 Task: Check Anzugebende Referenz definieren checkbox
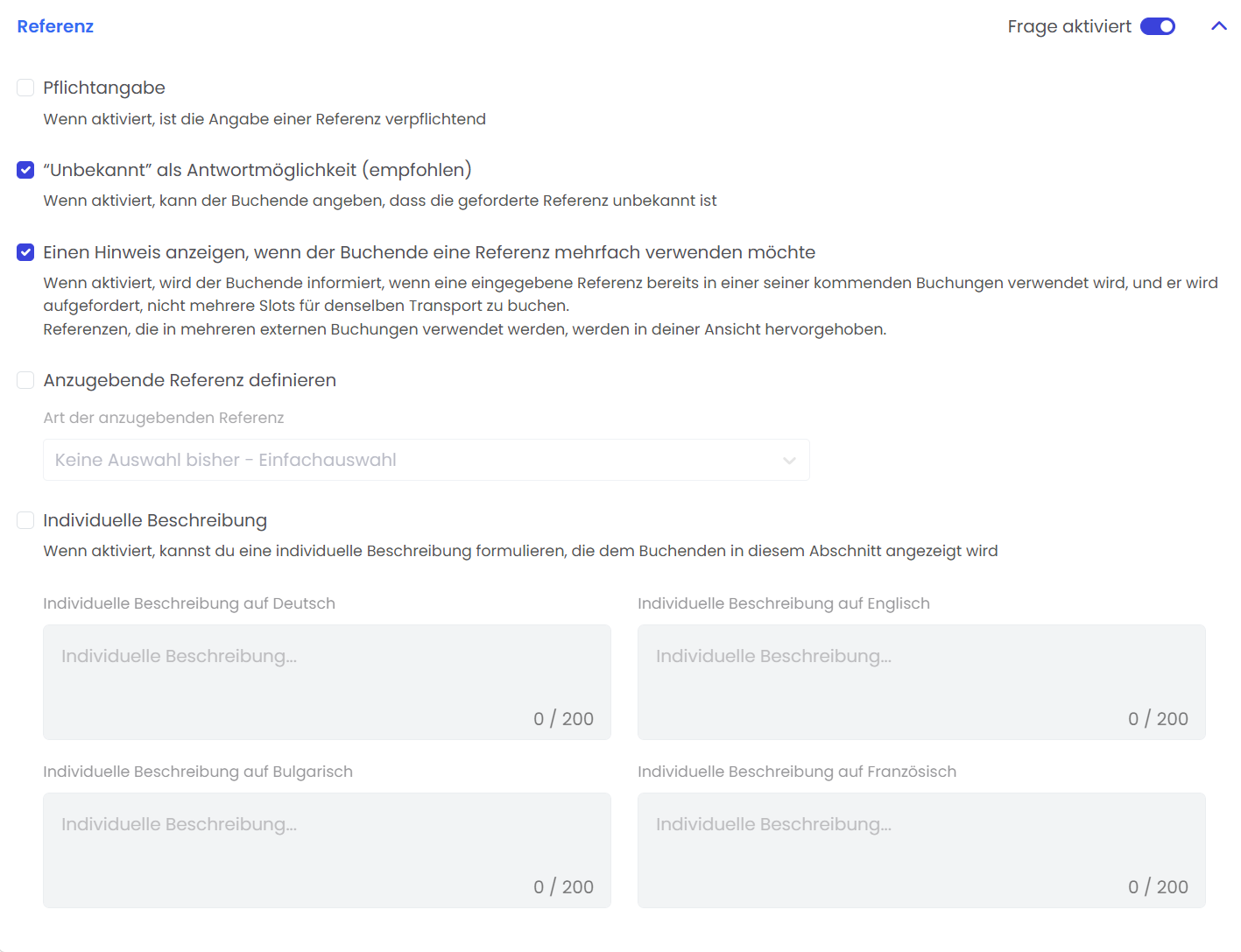25,380
